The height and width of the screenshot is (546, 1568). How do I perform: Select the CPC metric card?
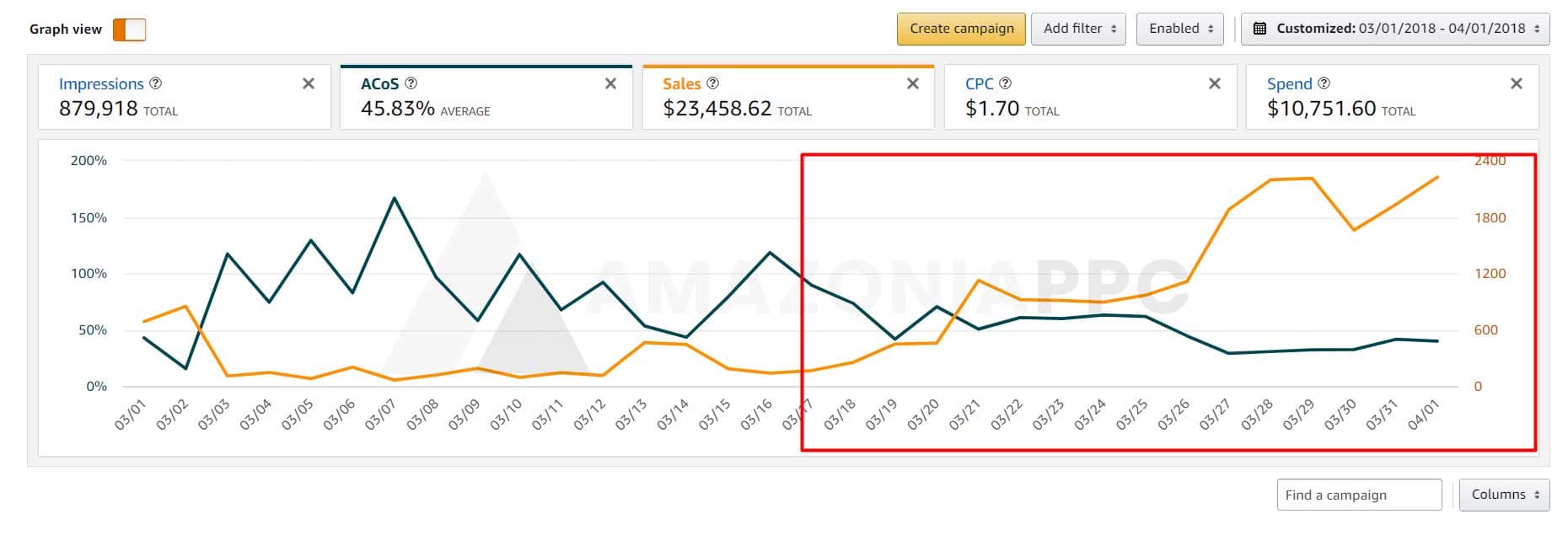(x=1091, y=97)
